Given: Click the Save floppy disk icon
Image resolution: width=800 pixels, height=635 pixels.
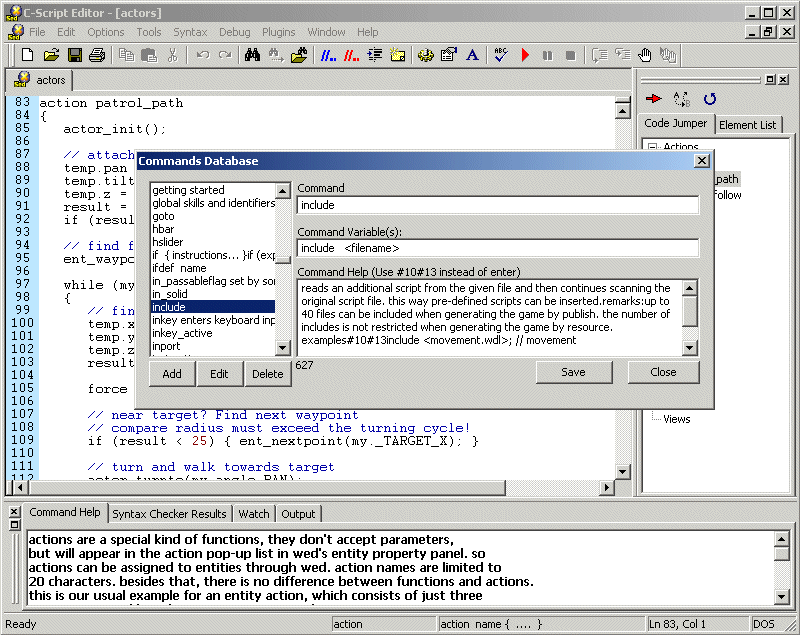Looking at the screenshot, I should (x=75, y=55).
